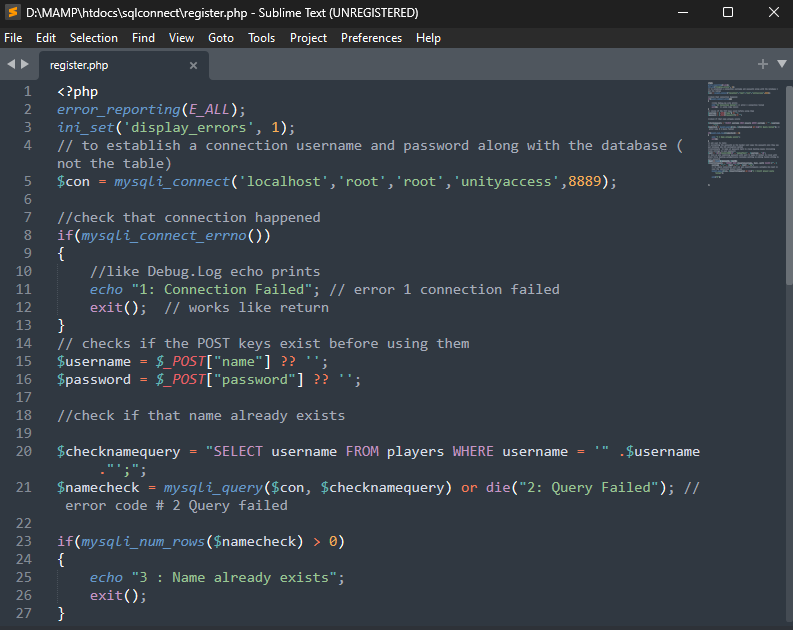The image size is (793, 630).
Task: Open the Edit menu
Action: (x=46, y=38)
